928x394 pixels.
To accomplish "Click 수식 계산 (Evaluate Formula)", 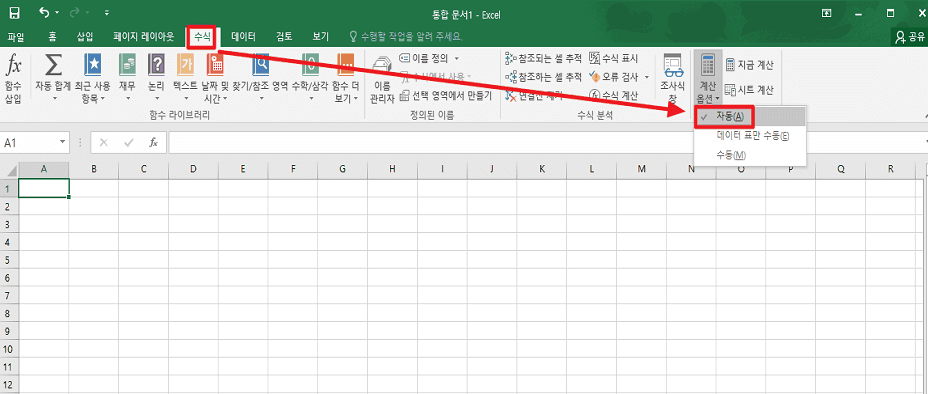I will click(x=613, y=95).
